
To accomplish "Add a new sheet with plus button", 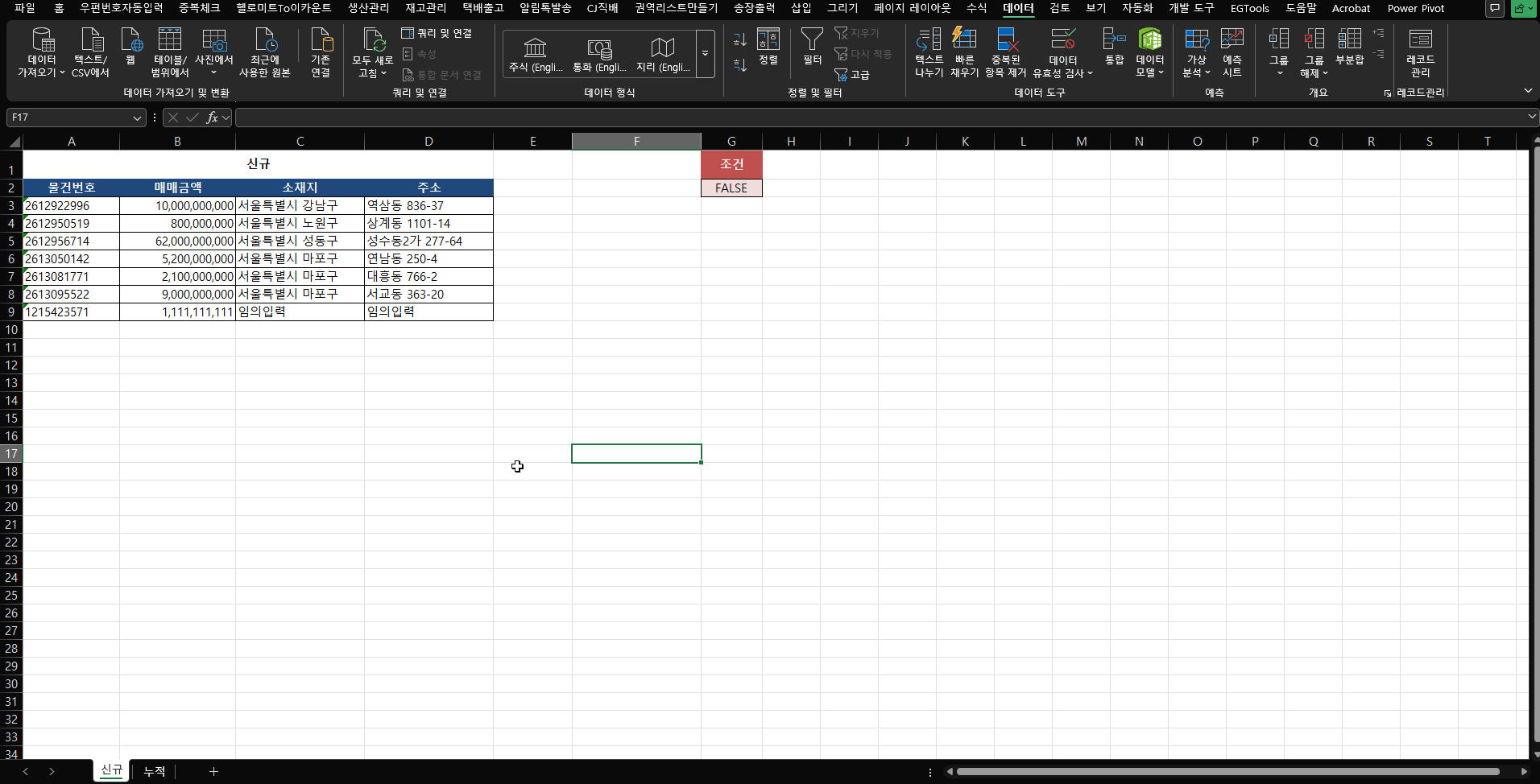I will pos(213,771).
